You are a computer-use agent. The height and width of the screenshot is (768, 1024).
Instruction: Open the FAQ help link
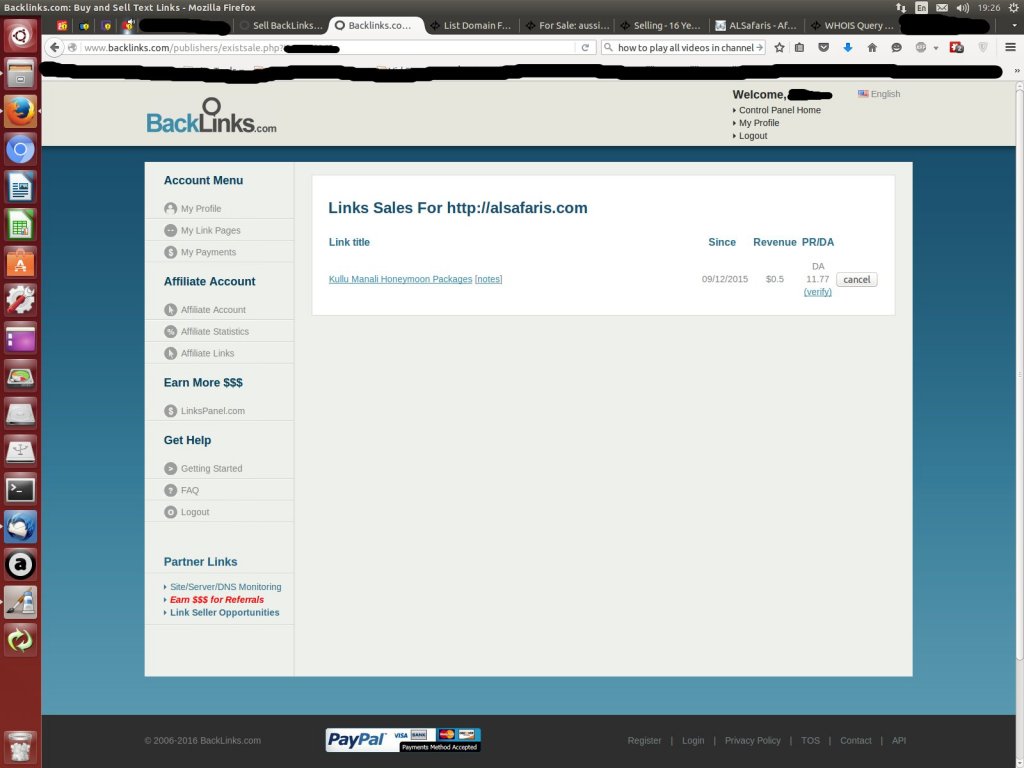[190, 490]
